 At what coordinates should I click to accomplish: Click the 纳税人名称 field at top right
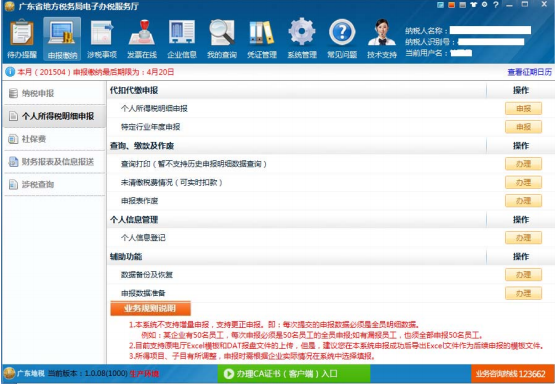click(x=490, y=30)
